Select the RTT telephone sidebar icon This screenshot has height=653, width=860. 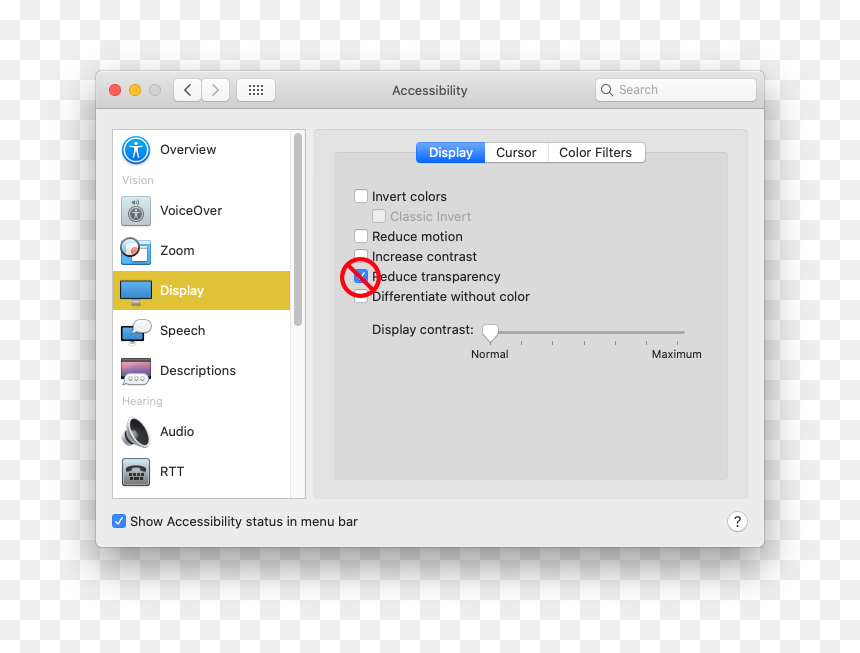tap(135, 472)
